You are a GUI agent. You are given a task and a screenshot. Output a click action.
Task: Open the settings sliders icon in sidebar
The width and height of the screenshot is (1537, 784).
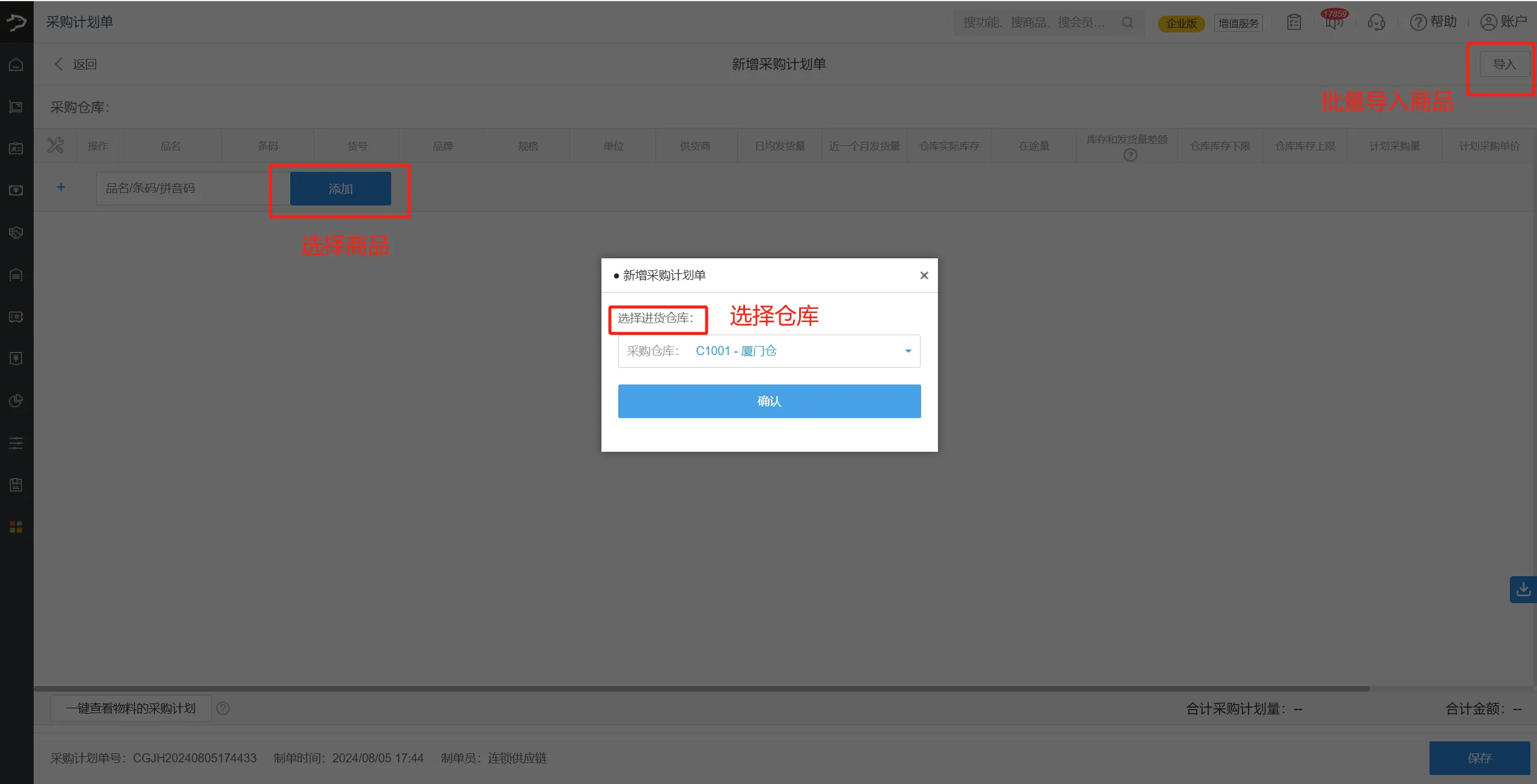[x=16, y=443]
